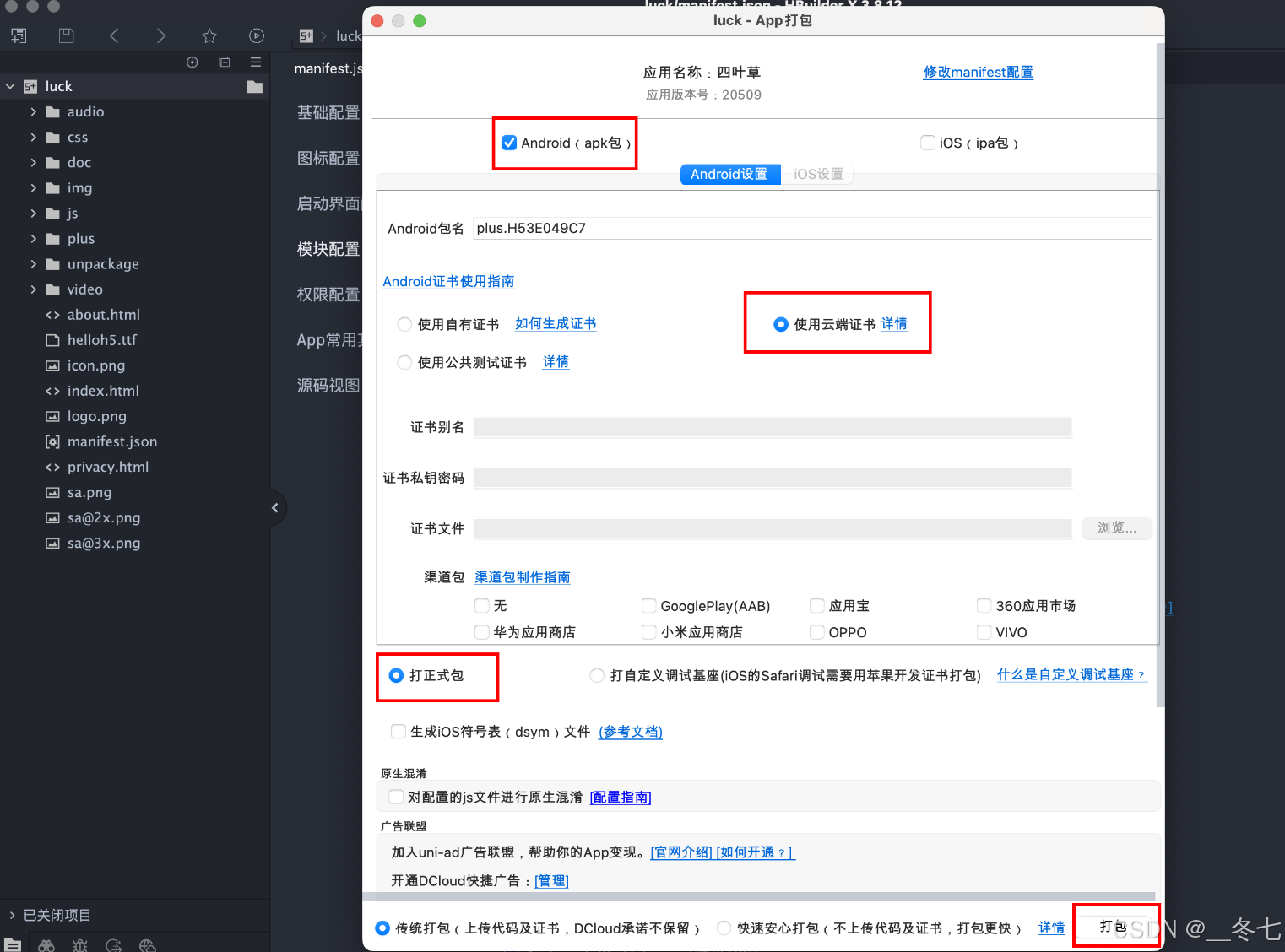Select 打自定义调试基座 radio option

click(x=597, y=675)
